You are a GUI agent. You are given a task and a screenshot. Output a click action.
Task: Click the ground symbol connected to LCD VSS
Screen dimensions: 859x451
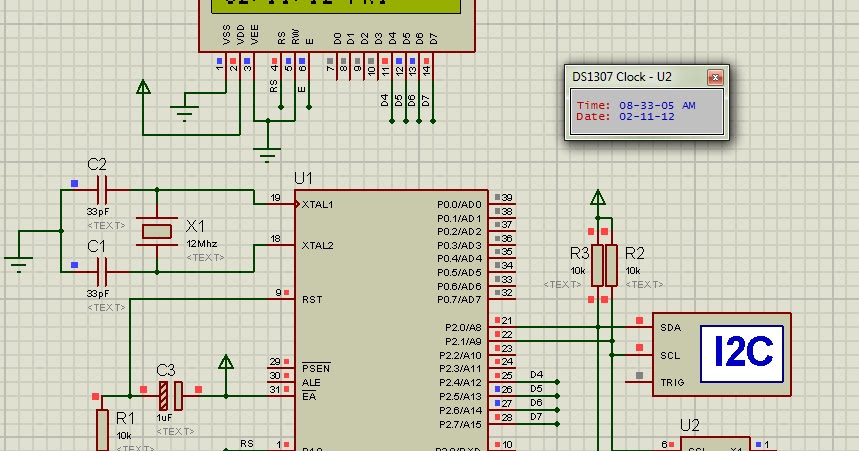pos(184,113)
